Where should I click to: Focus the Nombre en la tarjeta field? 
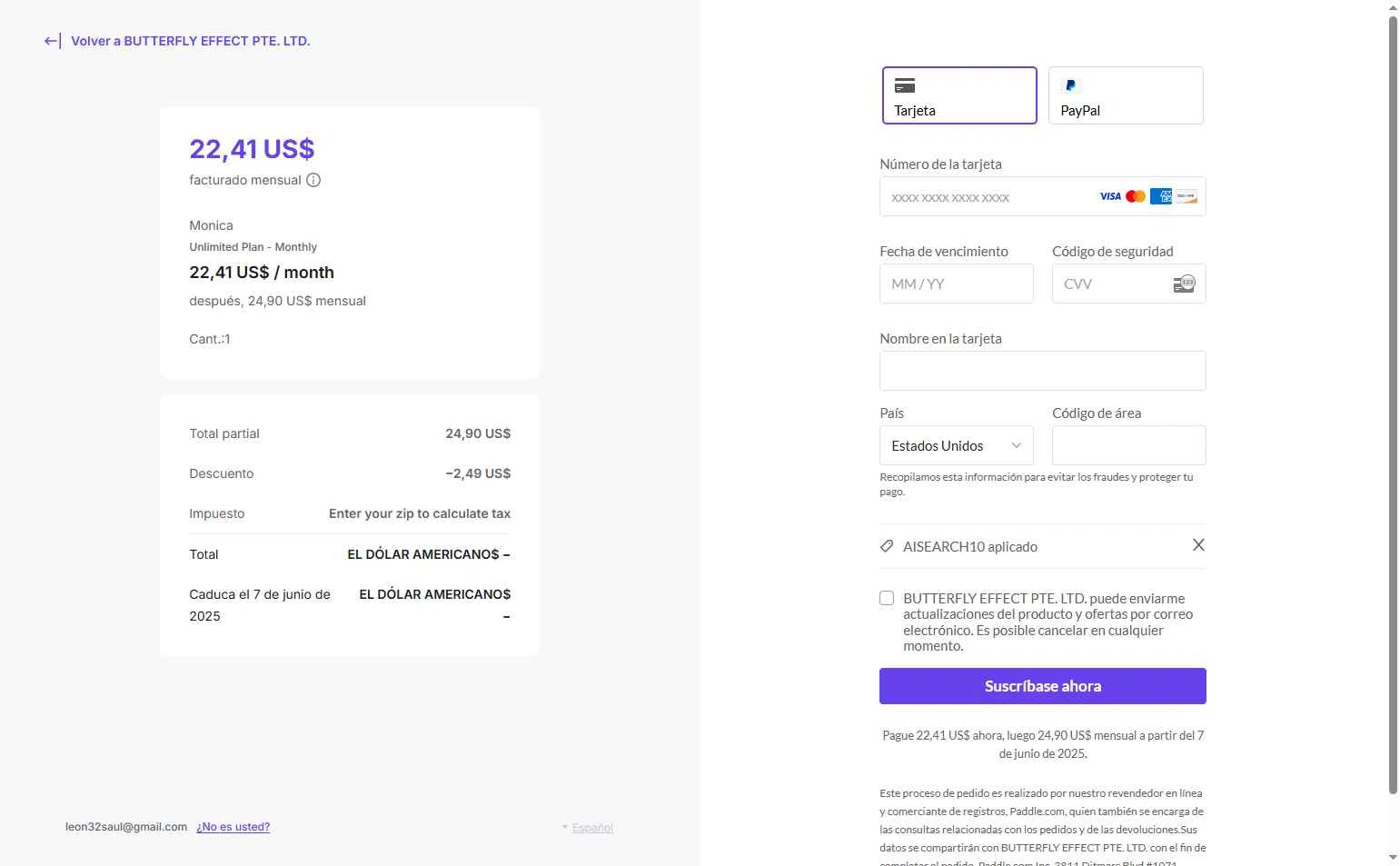pos(1043,371)
